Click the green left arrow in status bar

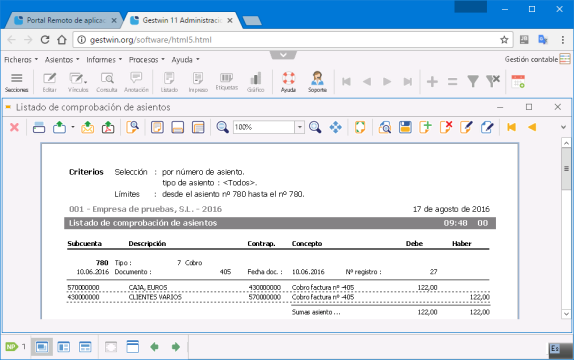pos(154,347)
